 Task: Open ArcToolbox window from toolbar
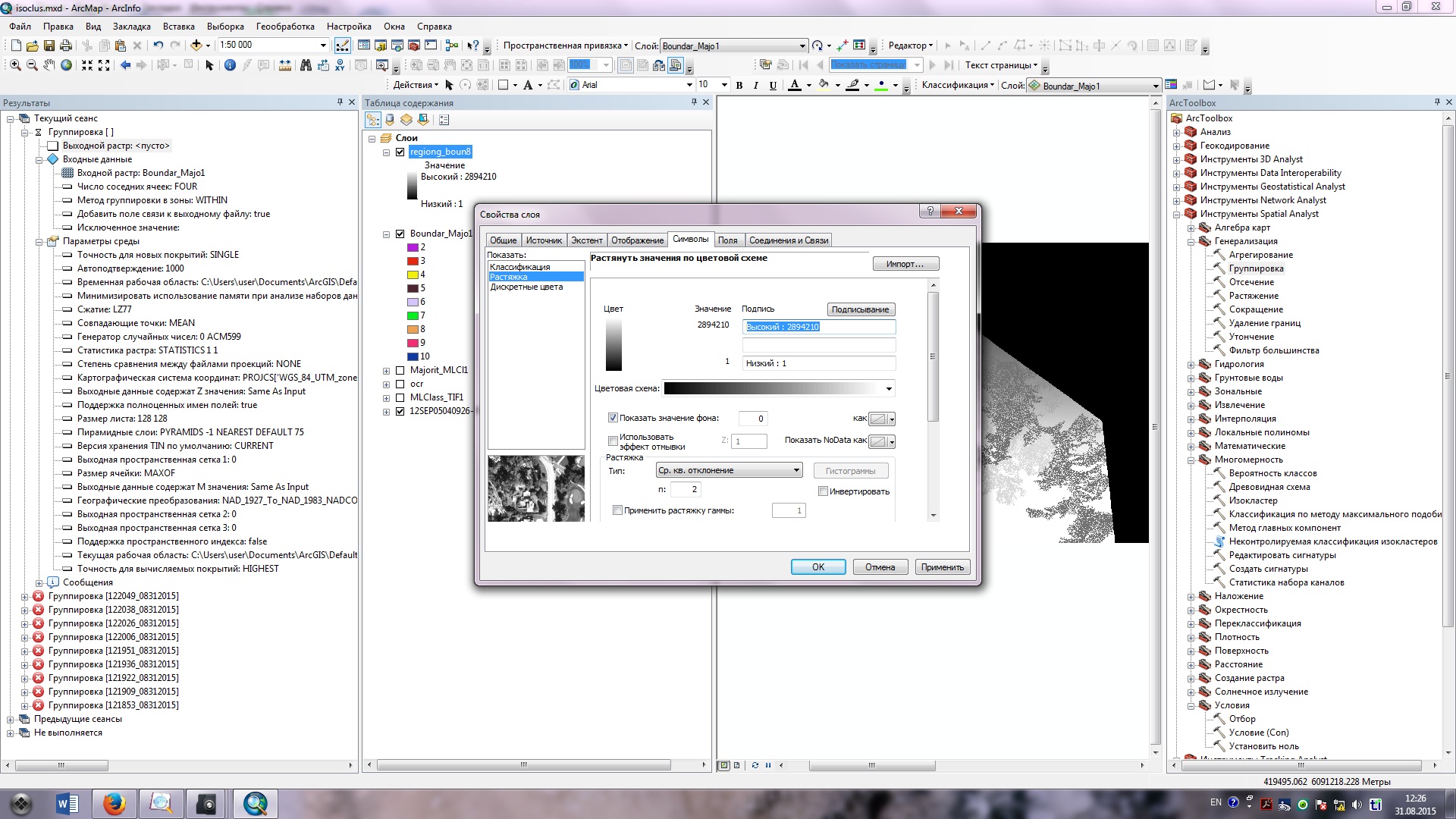[x=414, y=45]
